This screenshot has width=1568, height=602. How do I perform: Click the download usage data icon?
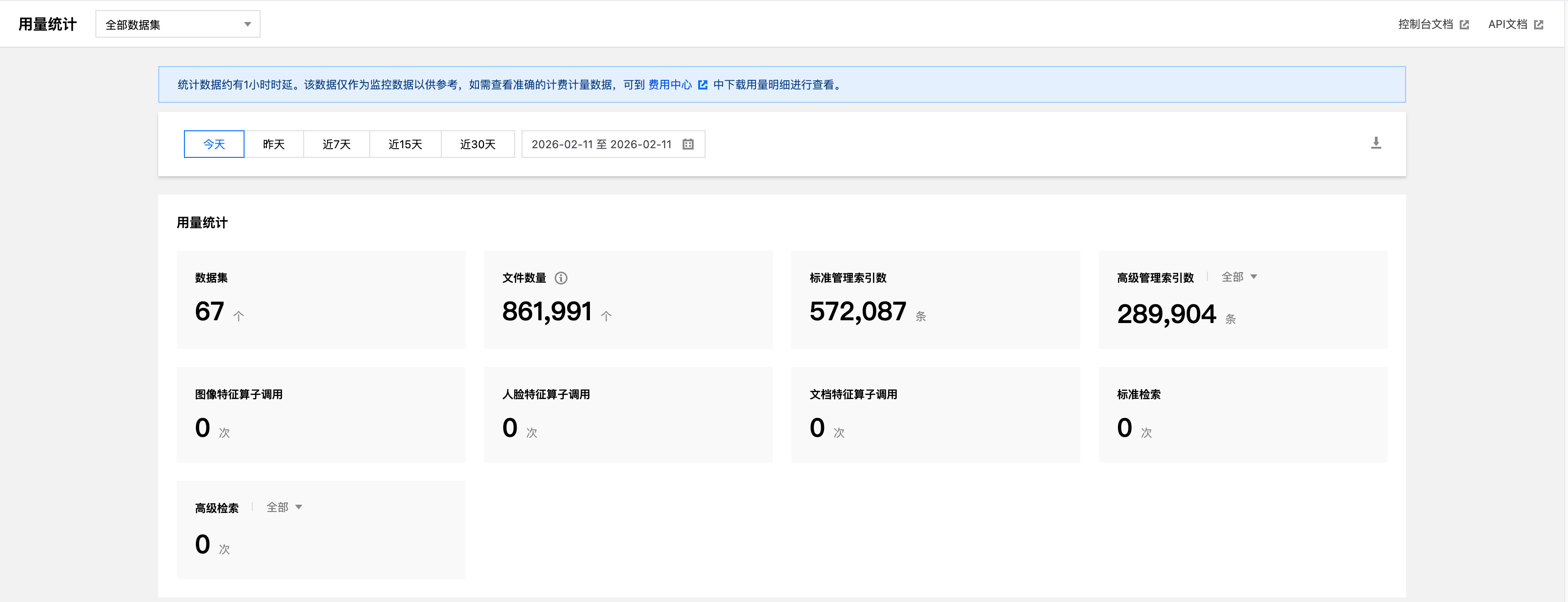pyautogui.click(x=1376, y=143)
